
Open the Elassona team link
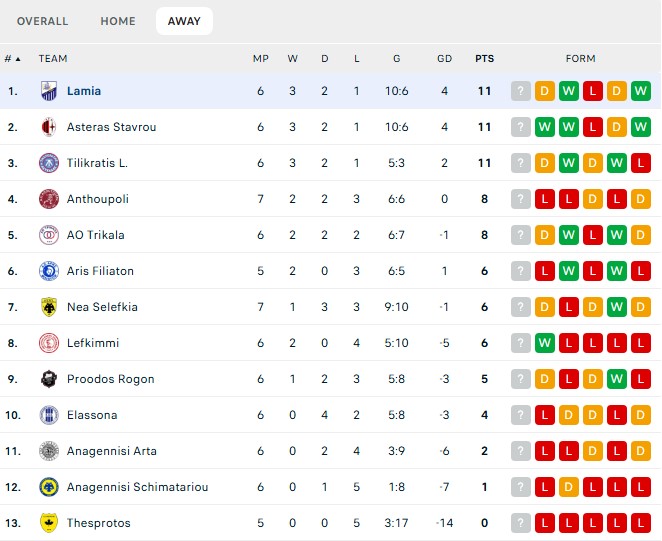[x=92, y=415]
